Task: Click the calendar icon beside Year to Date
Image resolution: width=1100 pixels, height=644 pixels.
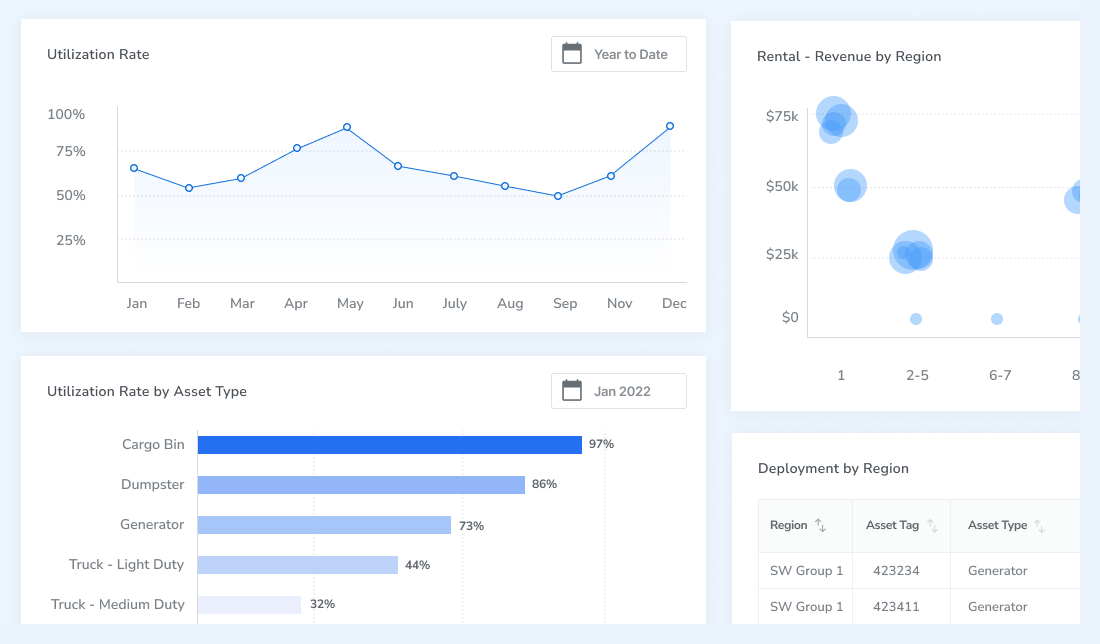Action: coord(572,54)
